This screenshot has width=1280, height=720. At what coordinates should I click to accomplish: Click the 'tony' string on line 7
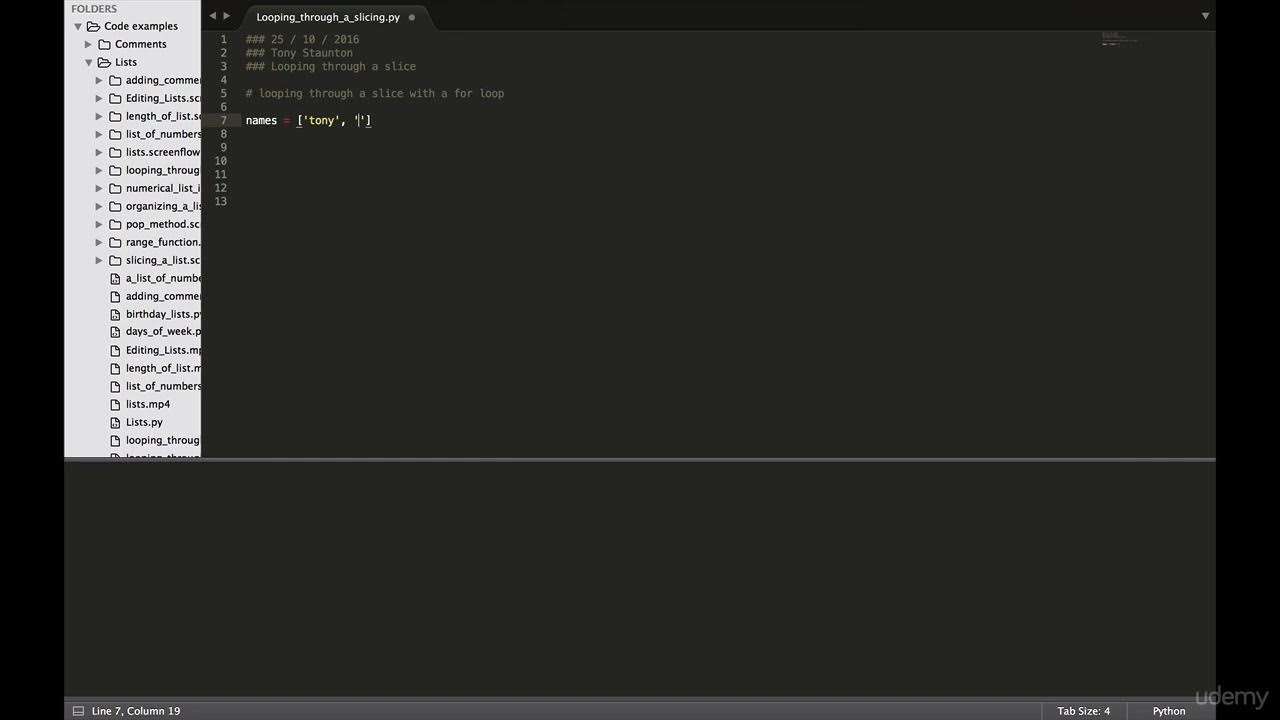[321, 120]
